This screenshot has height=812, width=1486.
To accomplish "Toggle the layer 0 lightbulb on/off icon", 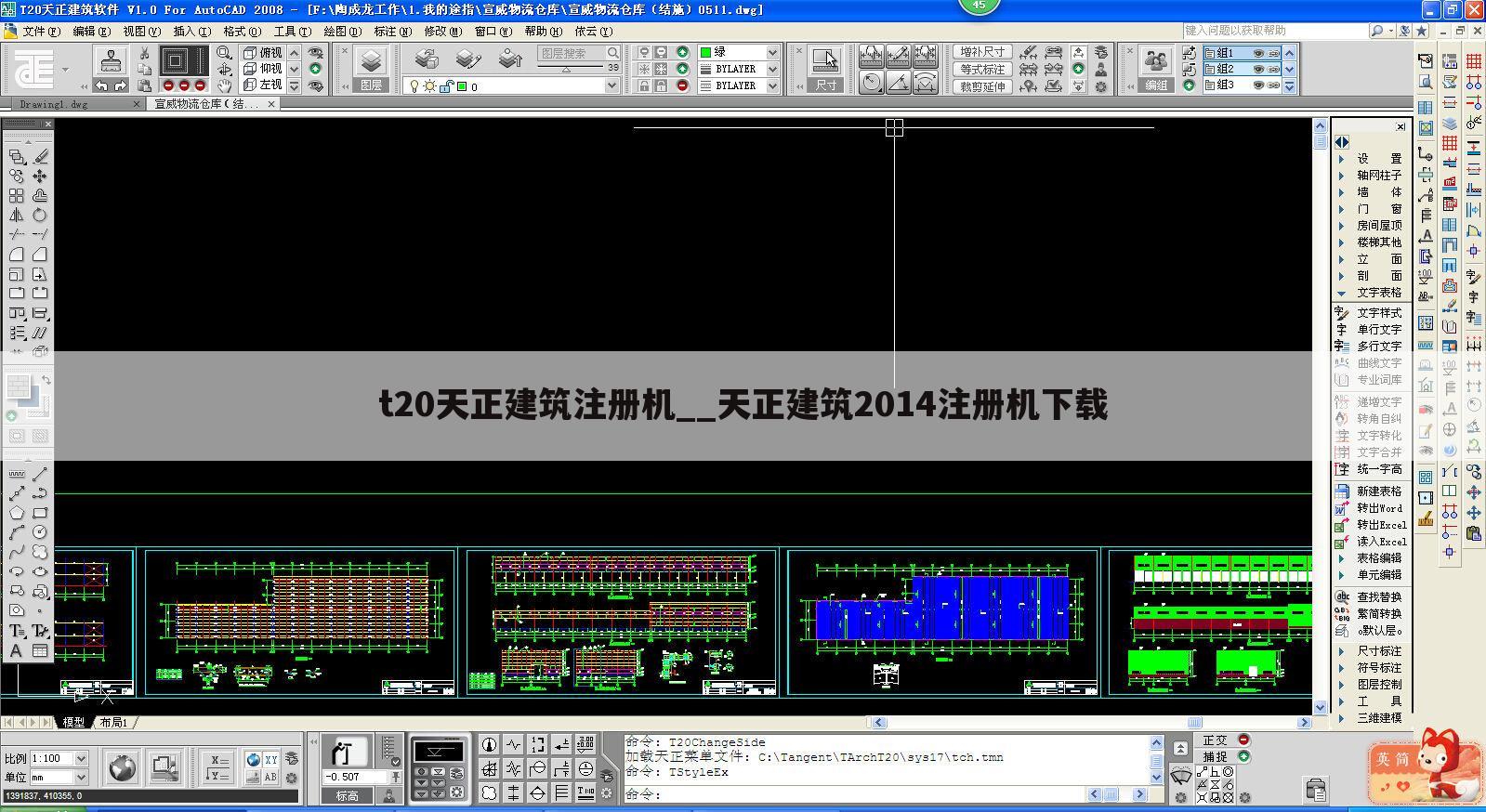I will click(x=414, y=86).
